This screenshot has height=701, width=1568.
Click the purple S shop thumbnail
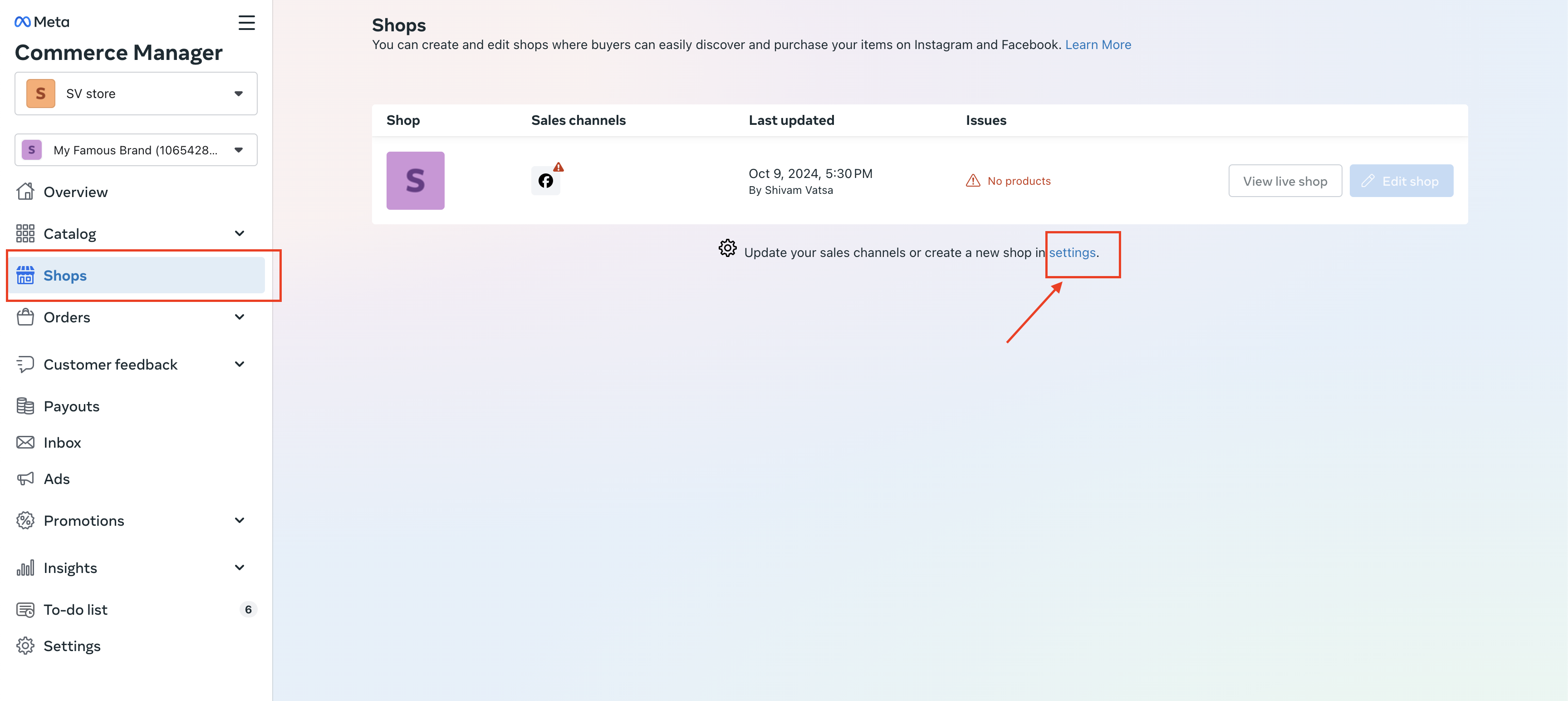point(415,181)
